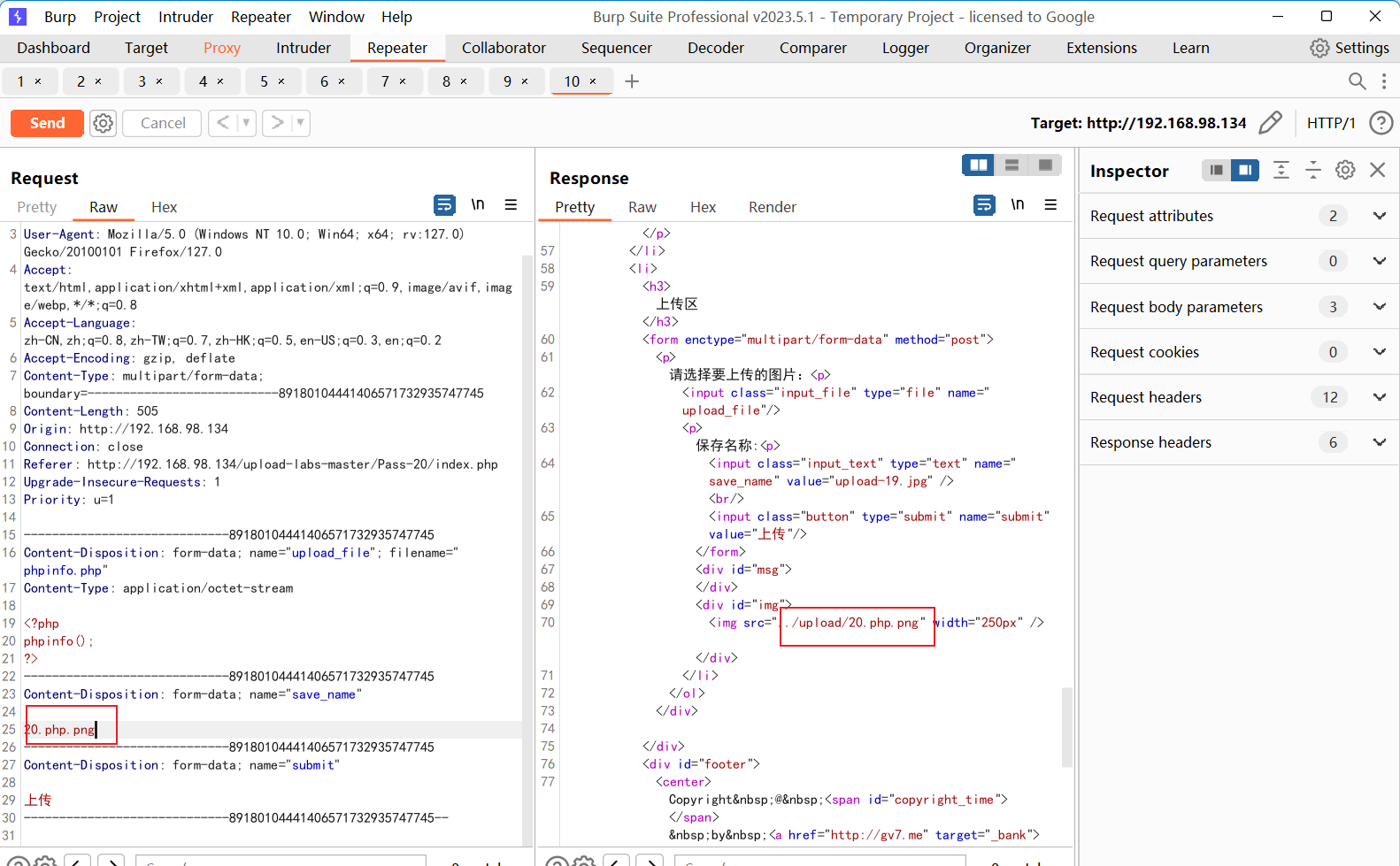Select Repeater tab 3

[x=142, y=81]
